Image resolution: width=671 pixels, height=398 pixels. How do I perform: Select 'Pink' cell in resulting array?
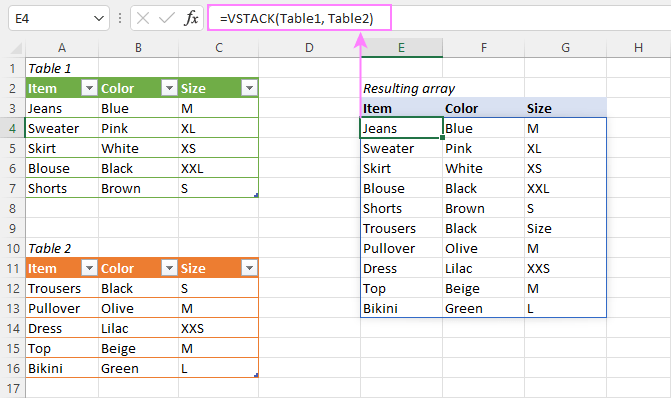click(x=484, y=148)
